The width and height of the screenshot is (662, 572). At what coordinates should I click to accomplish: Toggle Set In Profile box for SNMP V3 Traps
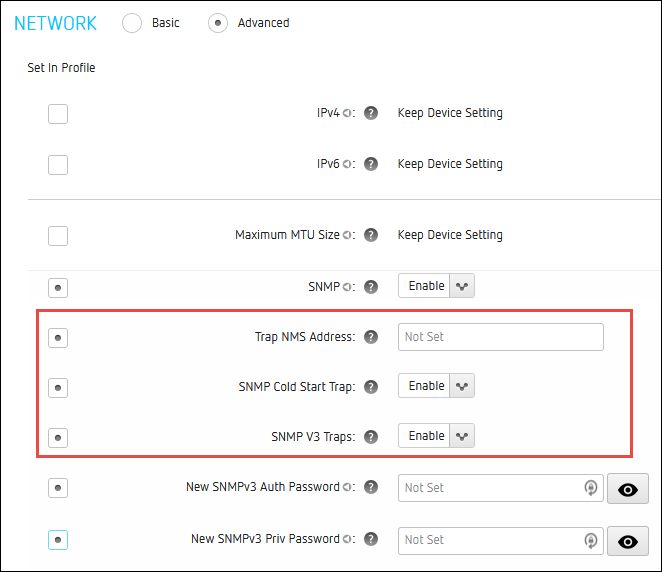(x=58, y=437)
